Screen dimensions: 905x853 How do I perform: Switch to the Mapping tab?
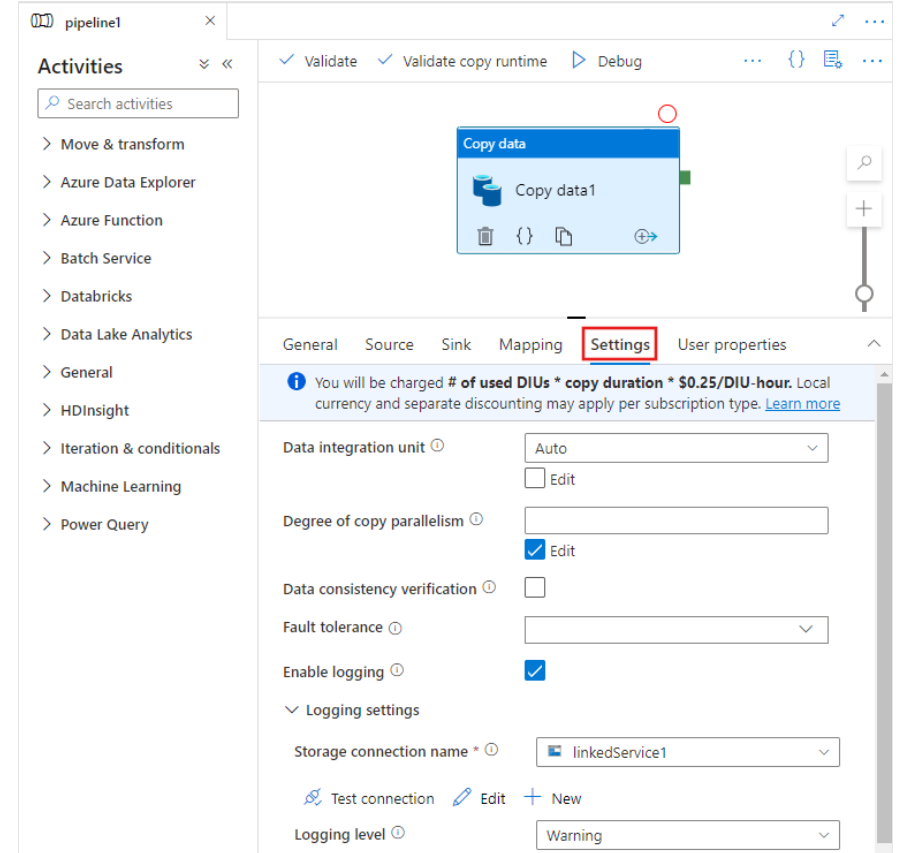pyautogui.click(x=530, y=344)
